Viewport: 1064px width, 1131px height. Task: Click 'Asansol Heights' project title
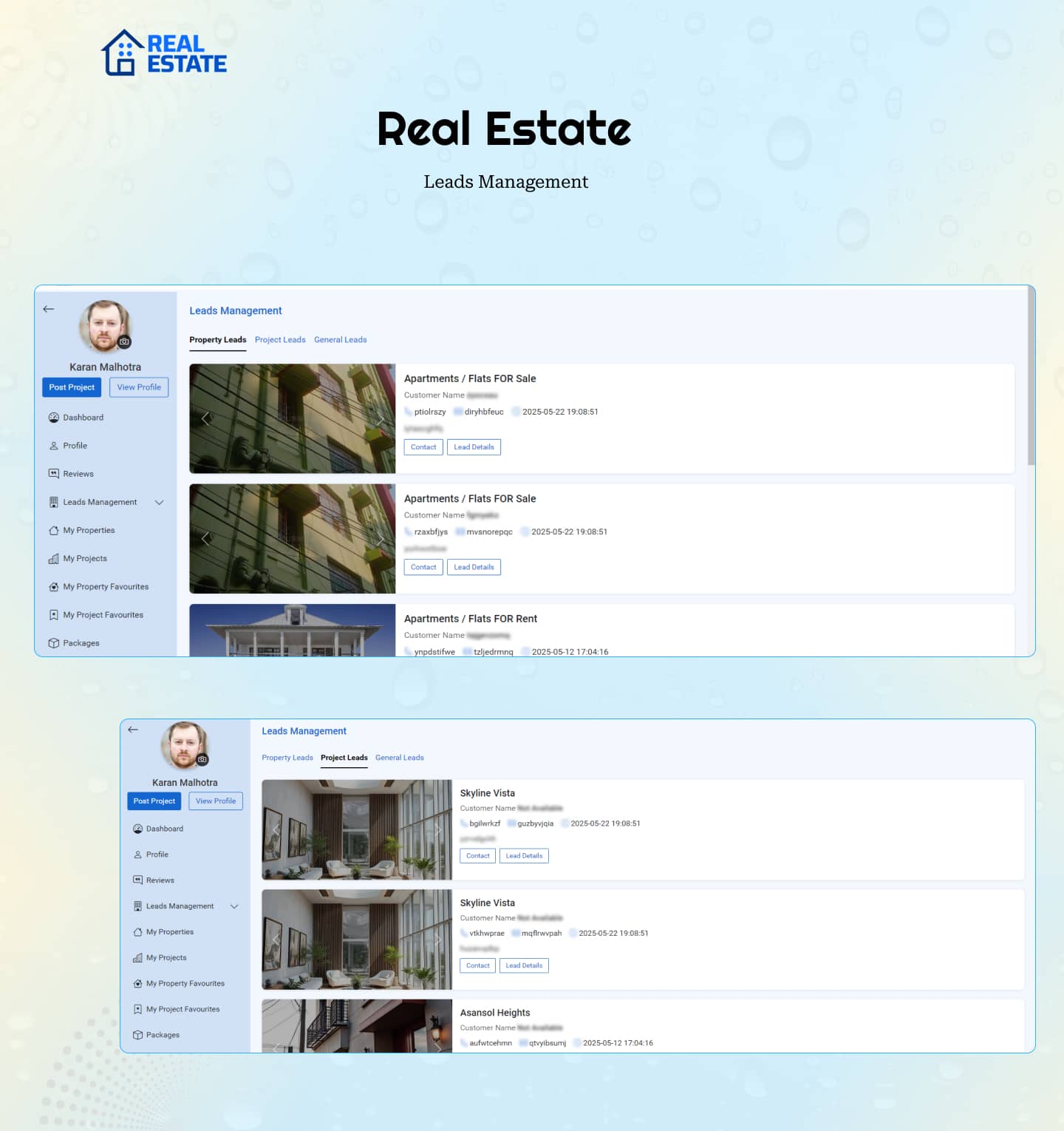pyautogui.click(x=495, y=1013)
